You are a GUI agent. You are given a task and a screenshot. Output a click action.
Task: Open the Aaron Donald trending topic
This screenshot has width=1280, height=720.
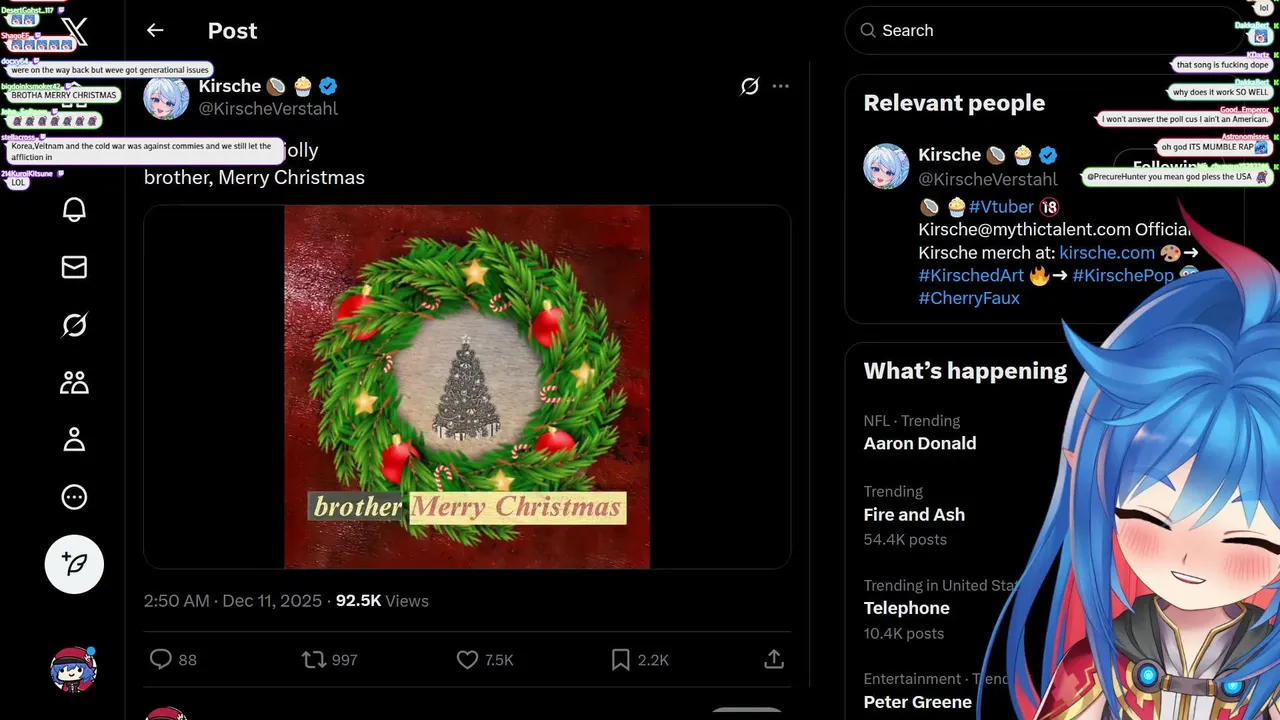pos(919,443)
